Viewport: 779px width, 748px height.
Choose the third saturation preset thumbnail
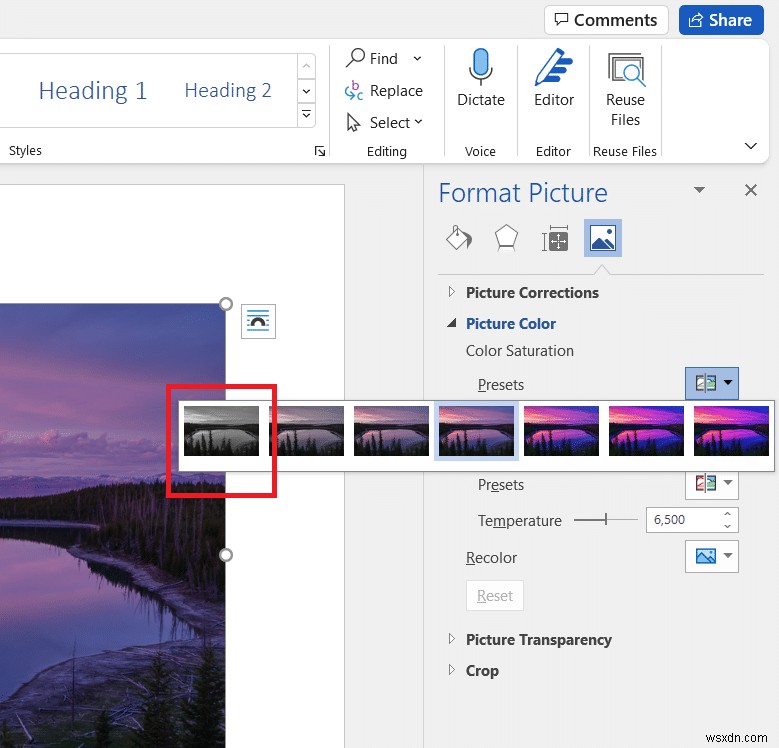click(x=391, y=431)
